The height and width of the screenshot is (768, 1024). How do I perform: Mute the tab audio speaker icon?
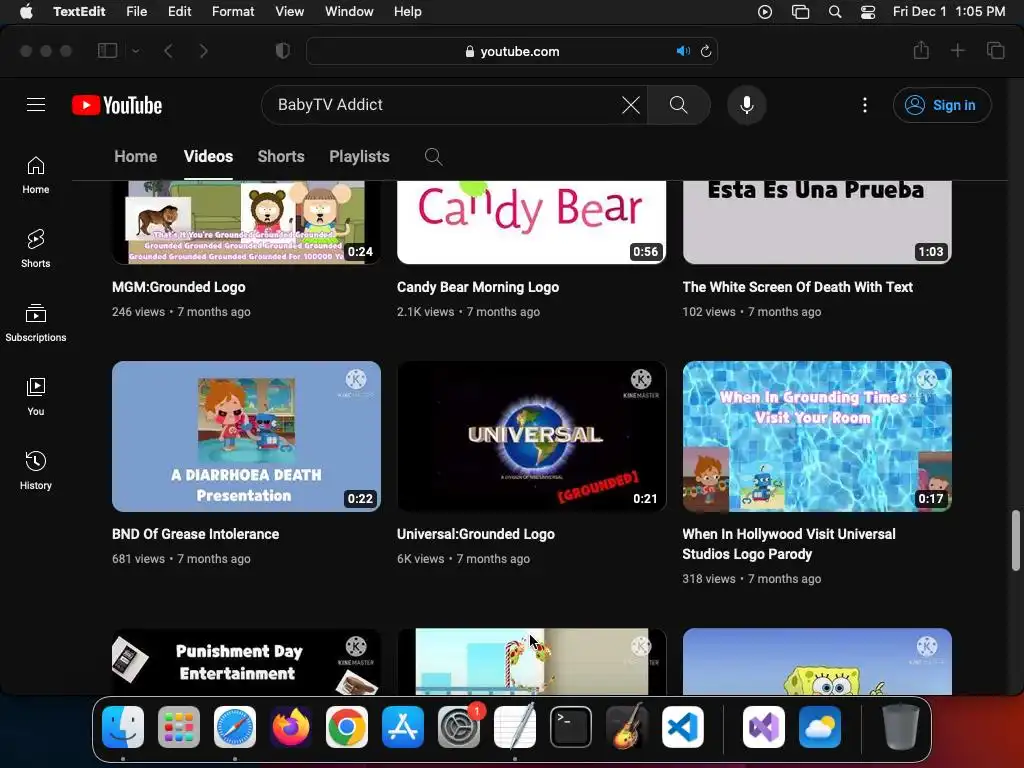683,51
